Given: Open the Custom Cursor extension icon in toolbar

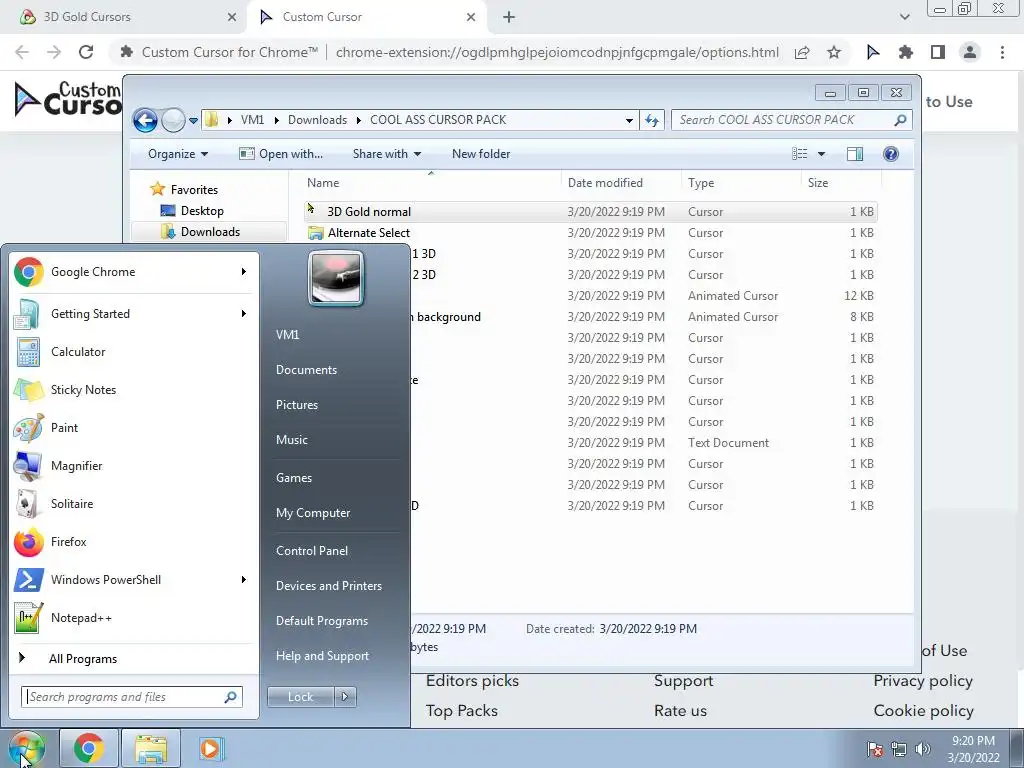Looking at the screenshot, I should tap(873, 52).
